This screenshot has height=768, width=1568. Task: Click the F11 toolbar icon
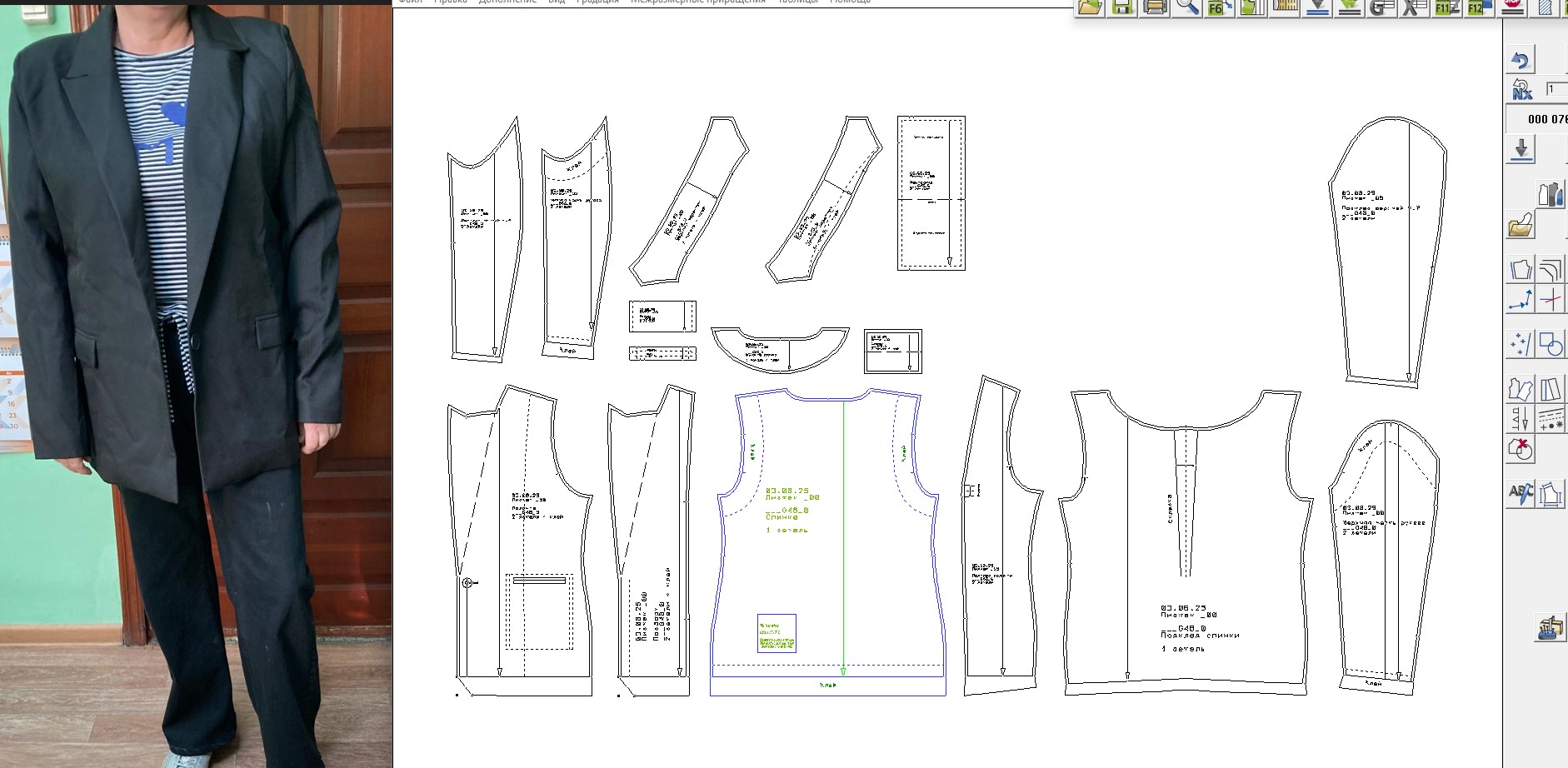pyautogui.click(x=1447, y=7)
